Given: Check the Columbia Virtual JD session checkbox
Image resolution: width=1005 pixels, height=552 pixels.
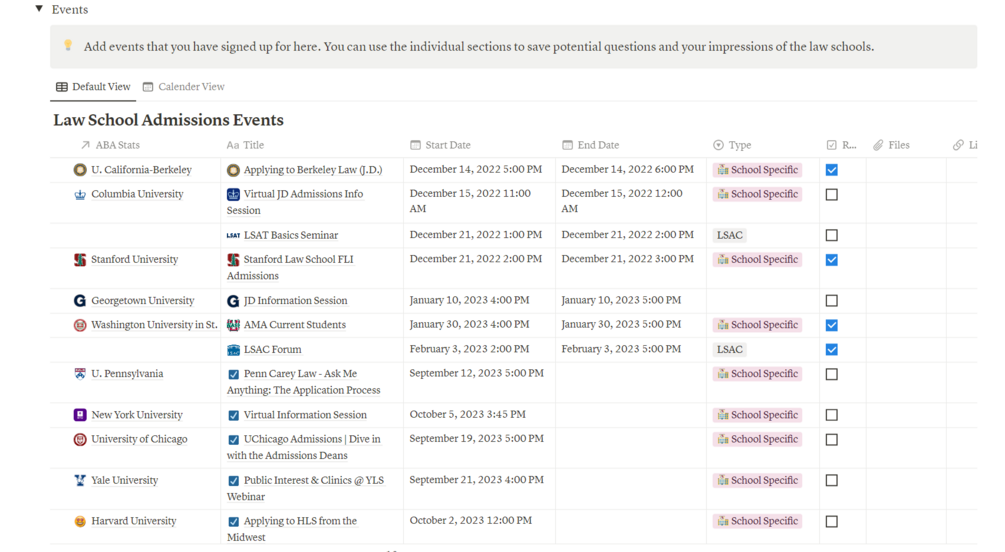Looking at the screenshot, I should pos(832,195).
